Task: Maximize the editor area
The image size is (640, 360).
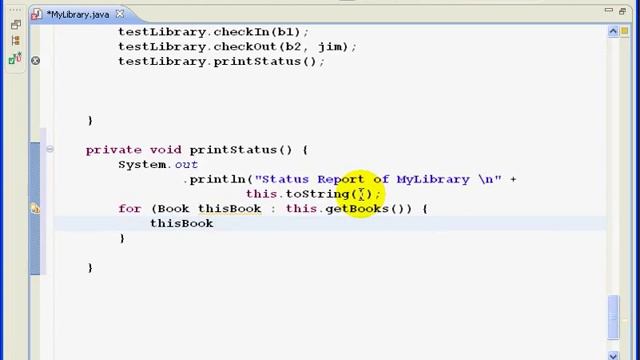Action: click(x=622, y=11)
